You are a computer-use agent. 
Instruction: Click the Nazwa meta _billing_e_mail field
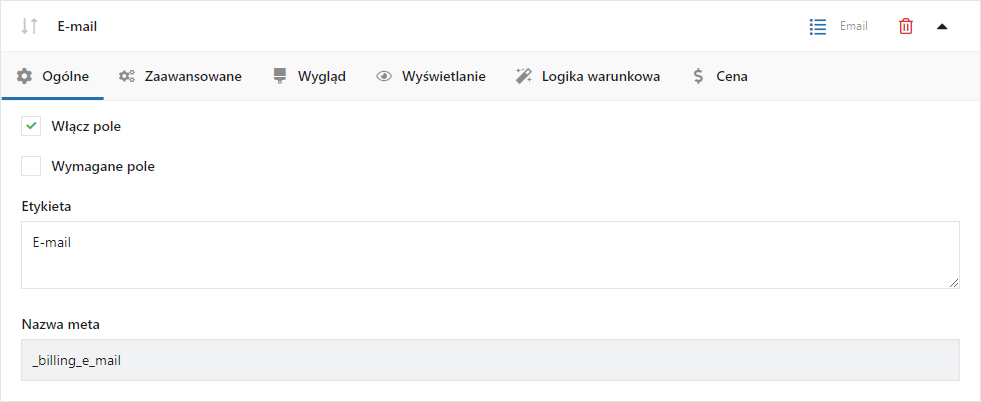pyautogui.click(x=490, y=359)
